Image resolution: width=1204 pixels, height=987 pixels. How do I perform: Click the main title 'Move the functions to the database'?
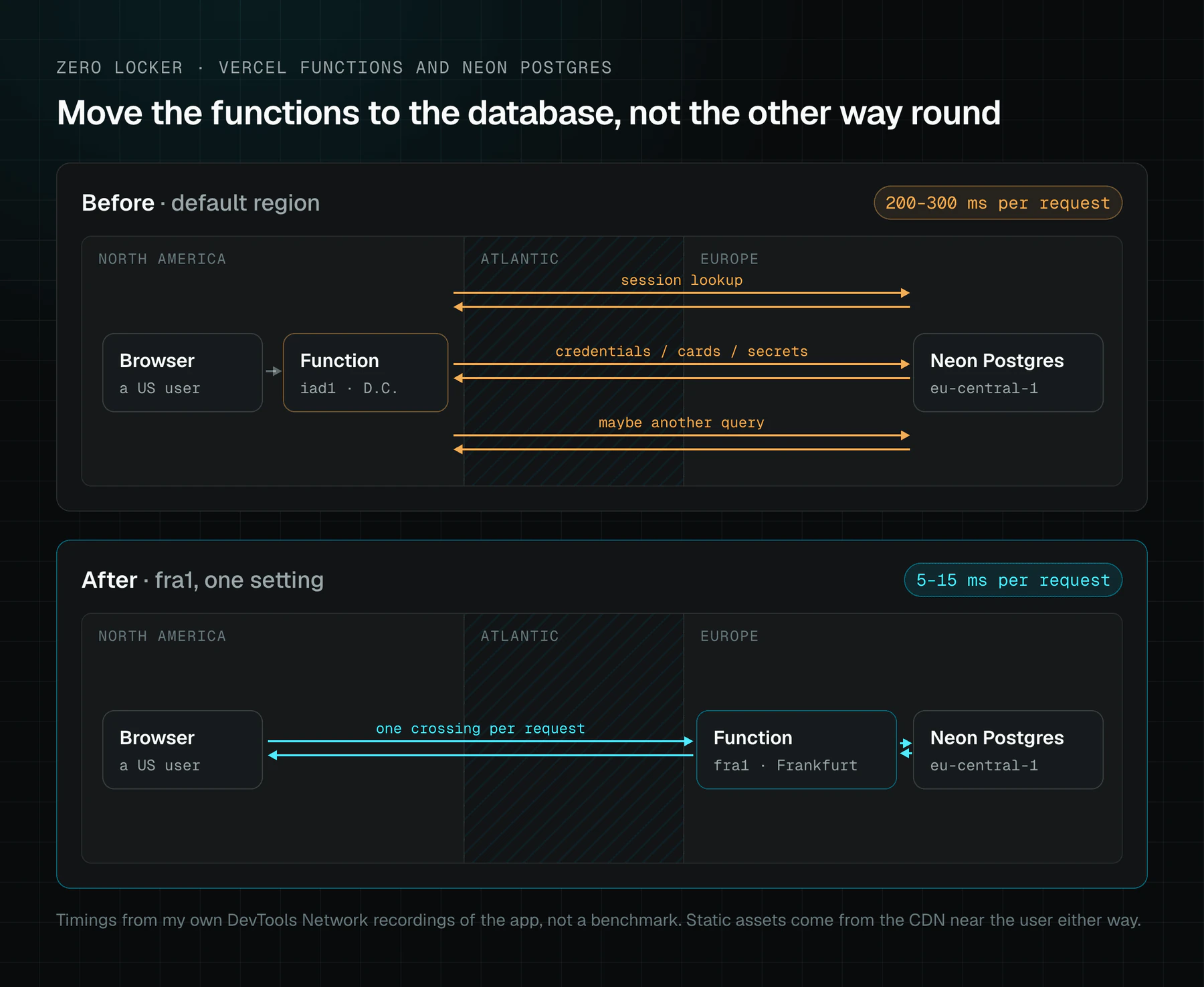(x=528, y=113)
